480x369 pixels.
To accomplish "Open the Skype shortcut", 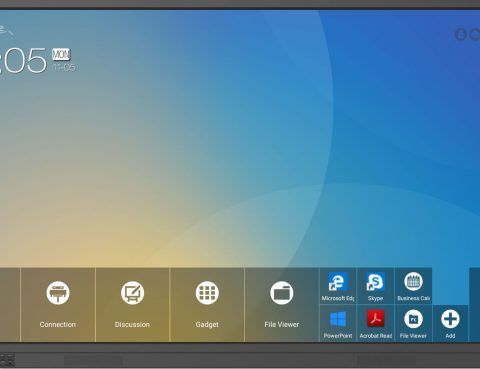I will (x=375, y=286).
